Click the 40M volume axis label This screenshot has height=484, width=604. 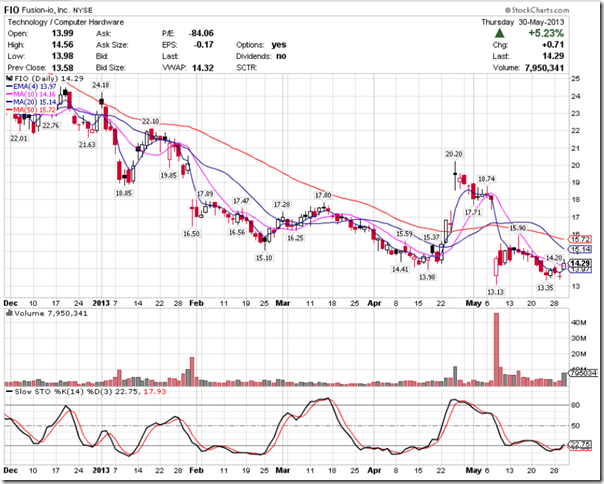[579, 323]
